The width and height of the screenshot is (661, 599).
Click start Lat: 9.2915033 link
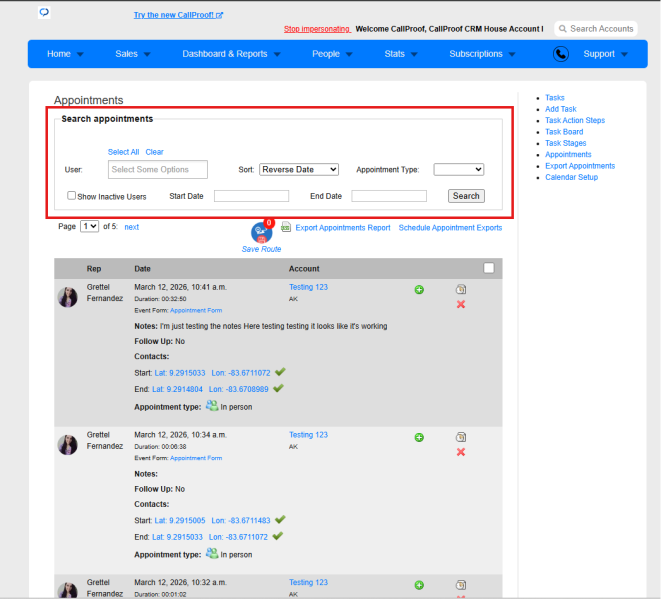click(180, 373)
